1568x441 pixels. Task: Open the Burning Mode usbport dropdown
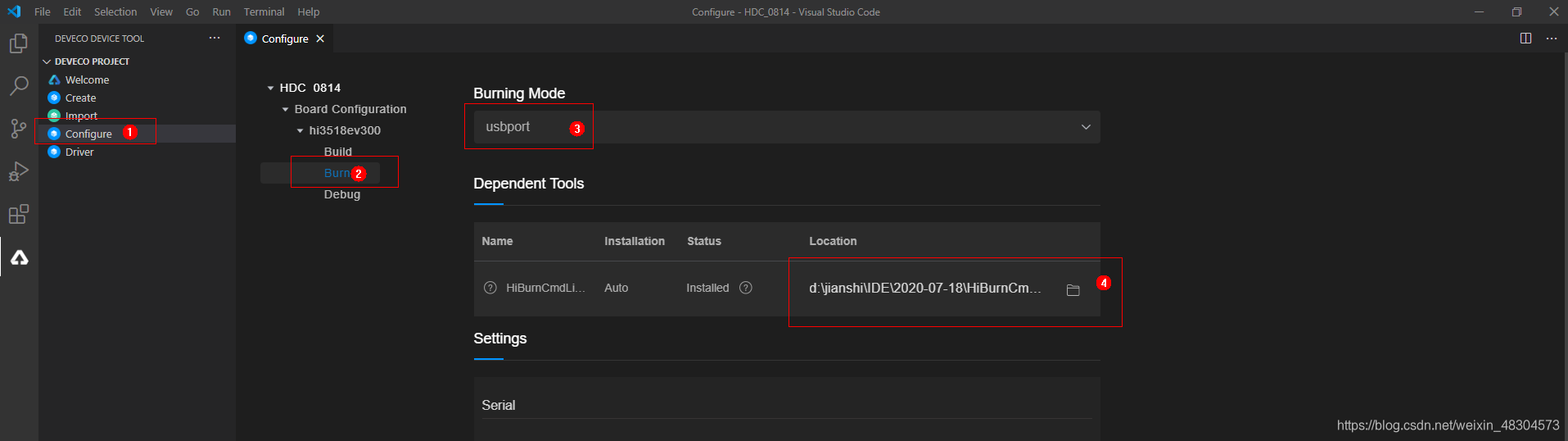click(787, 127)
